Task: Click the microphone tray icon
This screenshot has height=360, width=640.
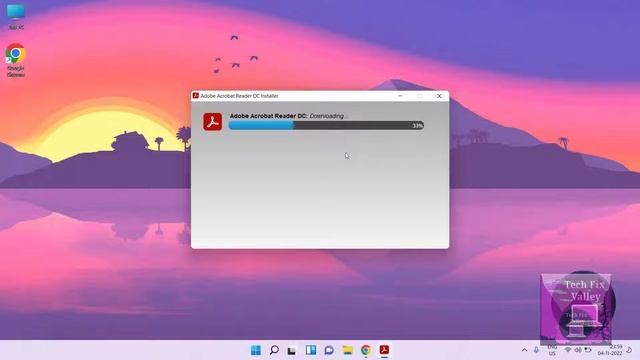Action: coord(536,350)
